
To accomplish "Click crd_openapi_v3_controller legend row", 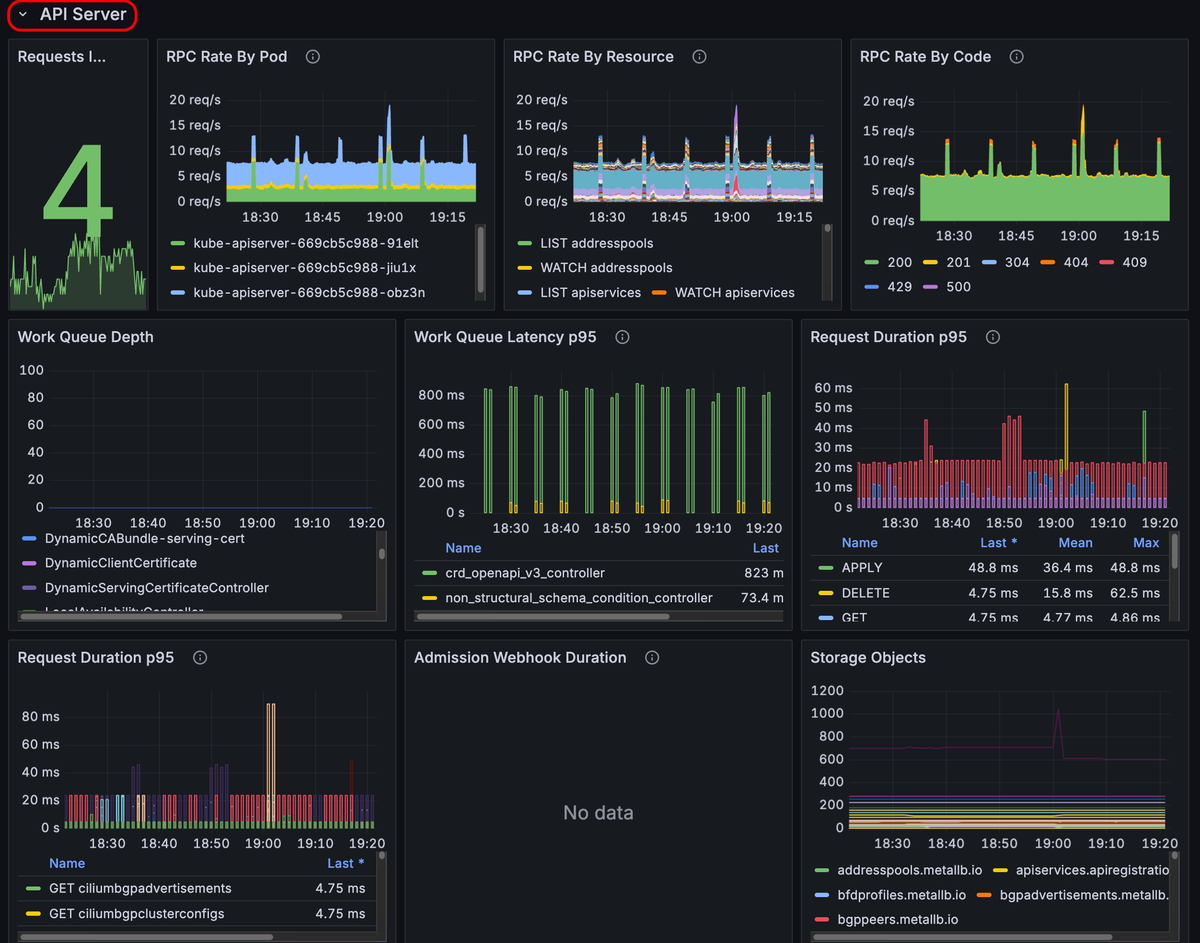I will [524, 573].
